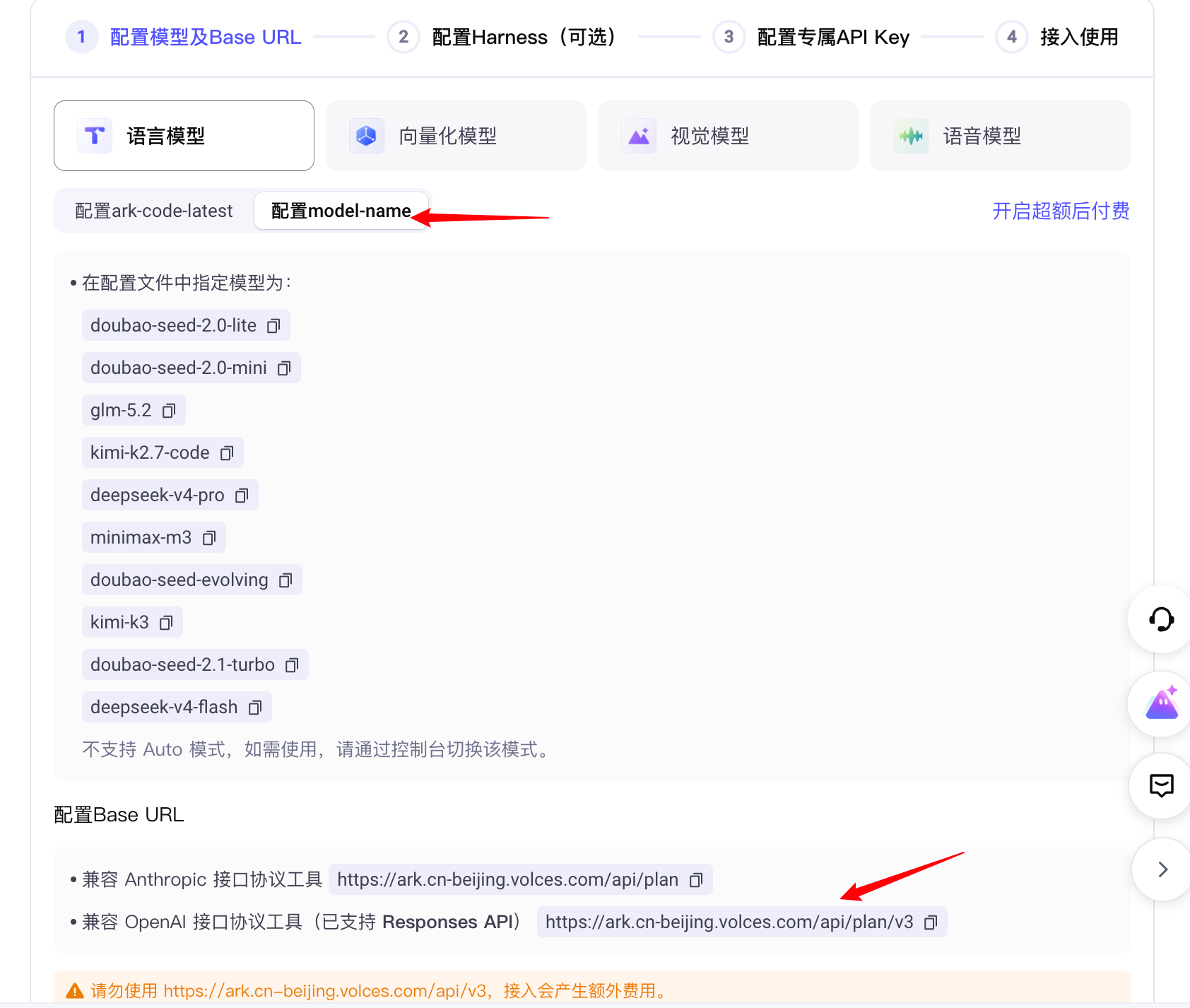
Task: Click the kimi-k2.7-code model name text
Action: (x=150, y=452)
